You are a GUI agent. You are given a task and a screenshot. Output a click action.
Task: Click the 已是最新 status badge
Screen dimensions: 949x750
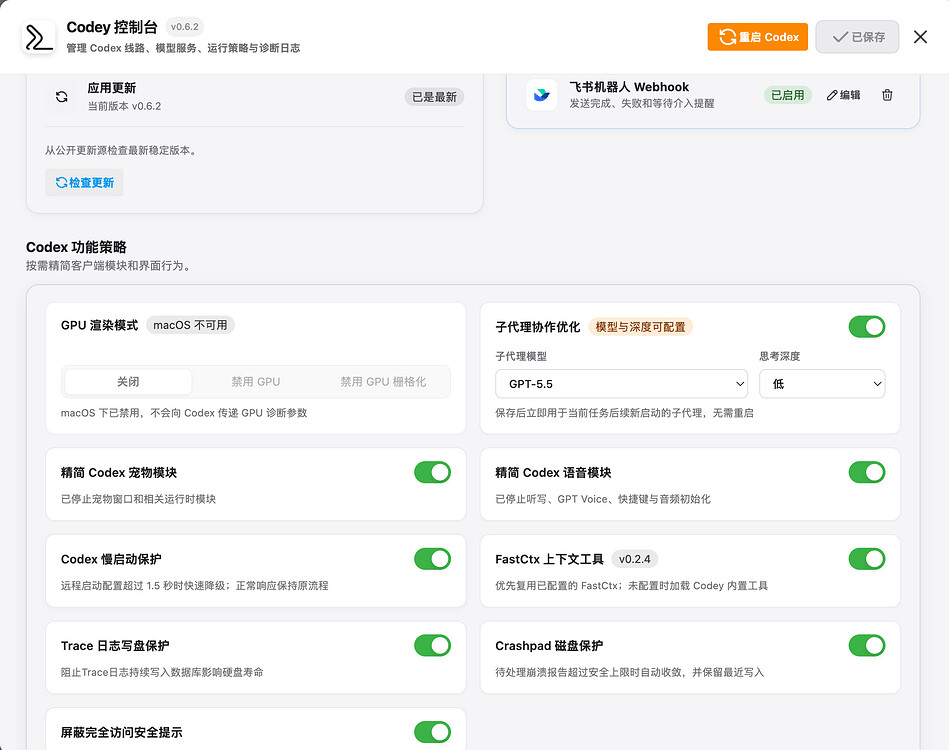pos(434,97)
